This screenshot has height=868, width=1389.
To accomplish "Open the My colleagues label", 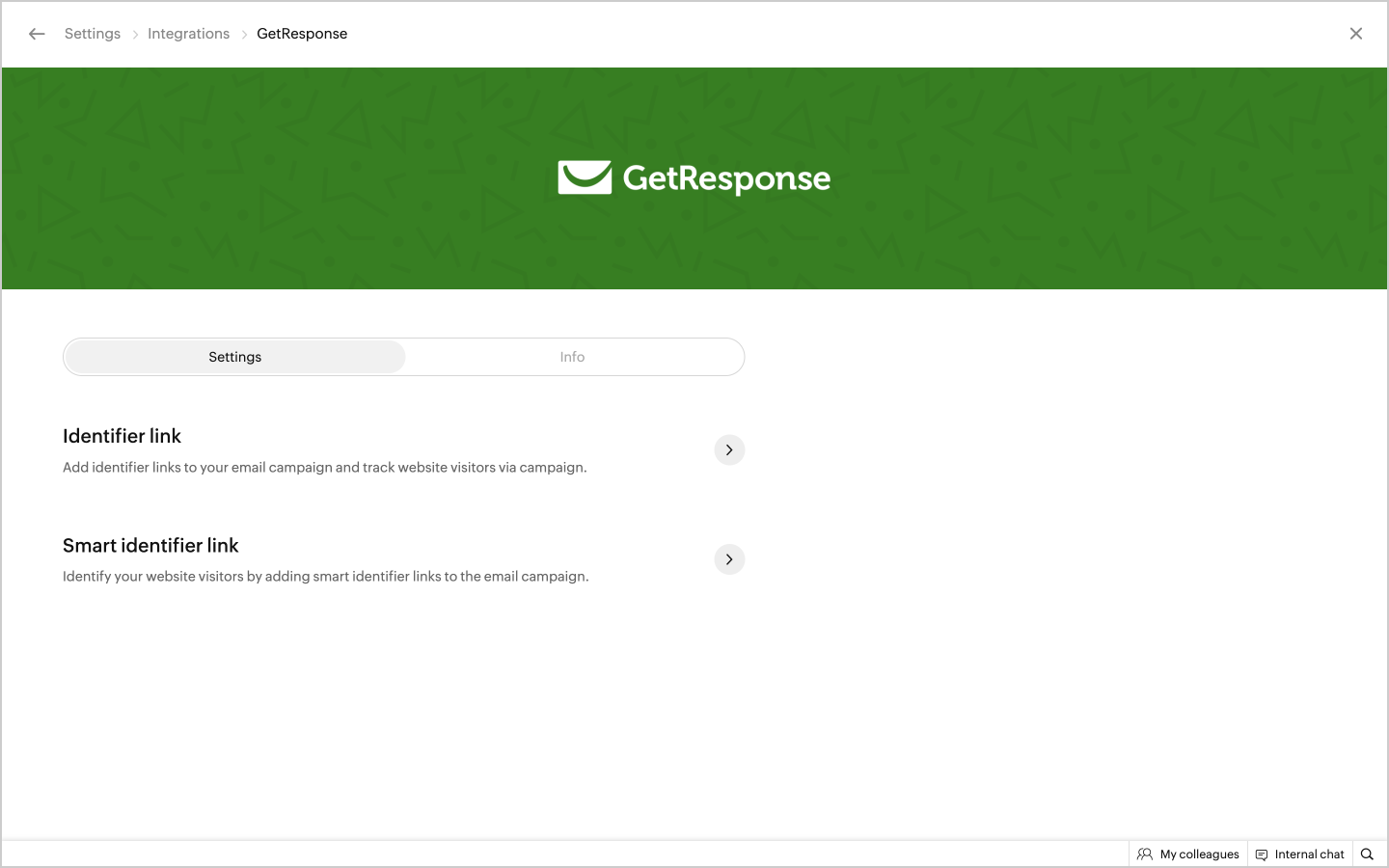I will click(x=1199, y=854).
